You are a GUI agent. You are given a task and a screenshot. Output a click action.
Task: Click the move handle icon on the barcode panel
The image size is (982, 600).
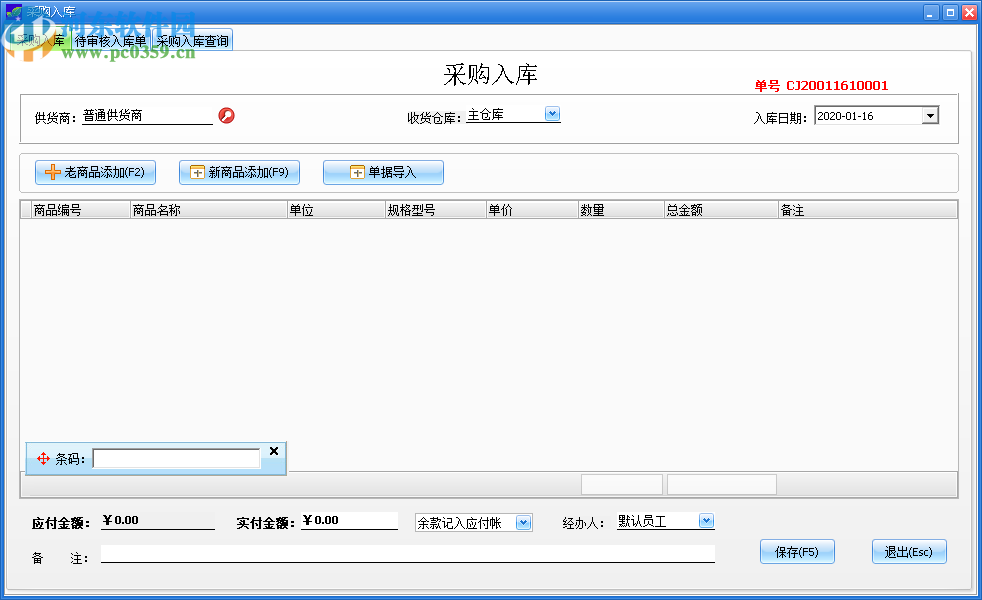(42, 458)
